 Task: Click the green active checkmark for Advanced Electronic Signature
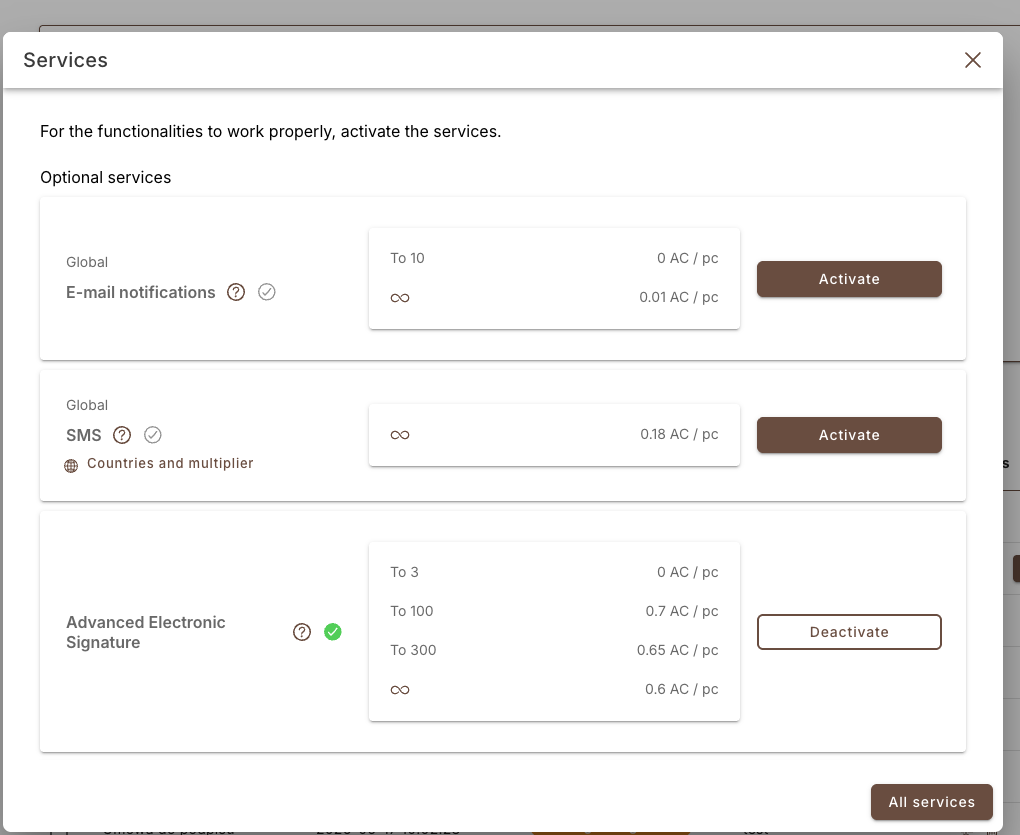pyautogui.click(x=332, y=631)
